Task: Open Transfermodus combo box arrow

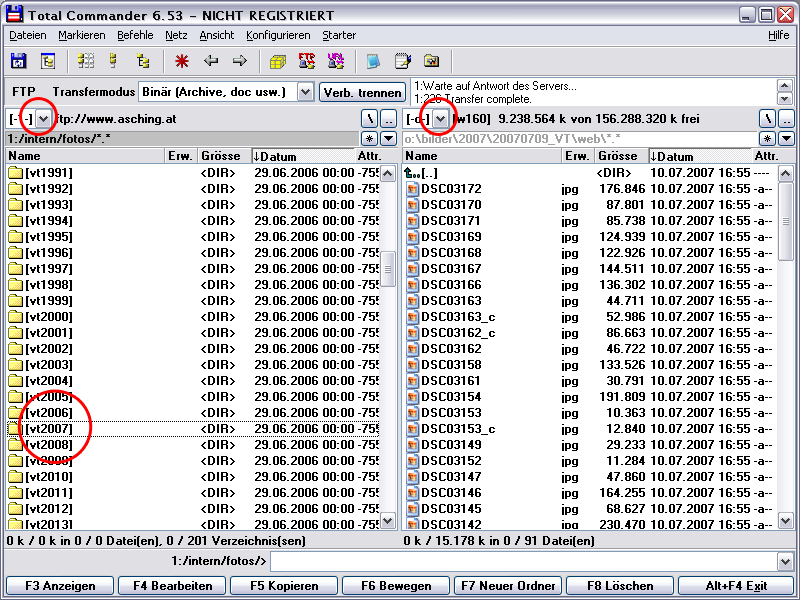Action: click(305, 92)
